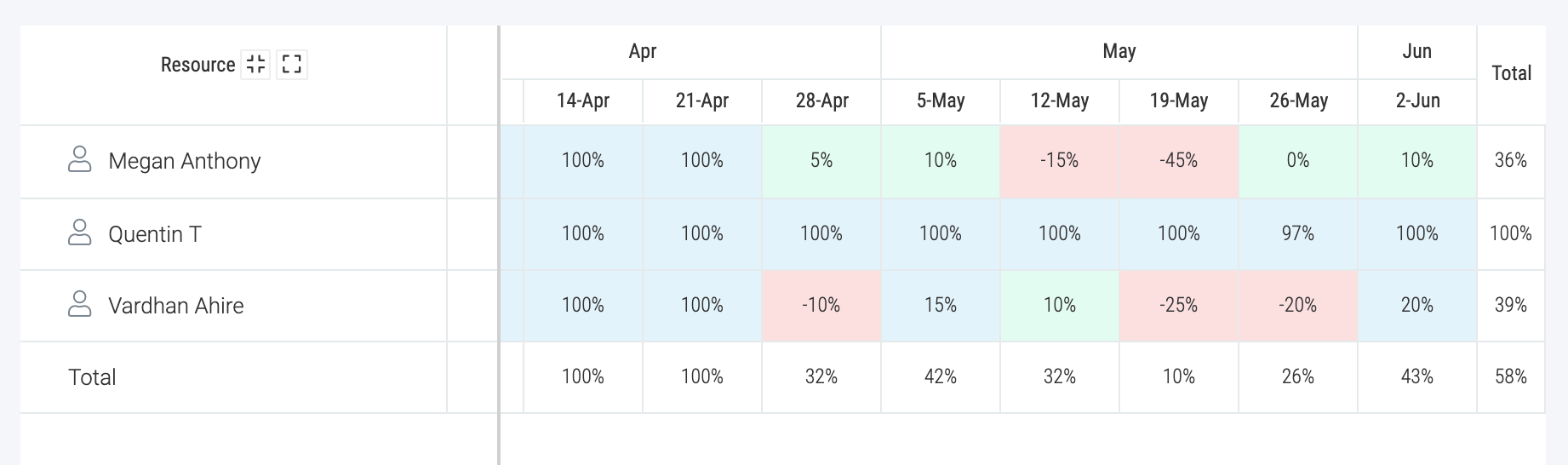Select the 14-Apr week column header

583,101
